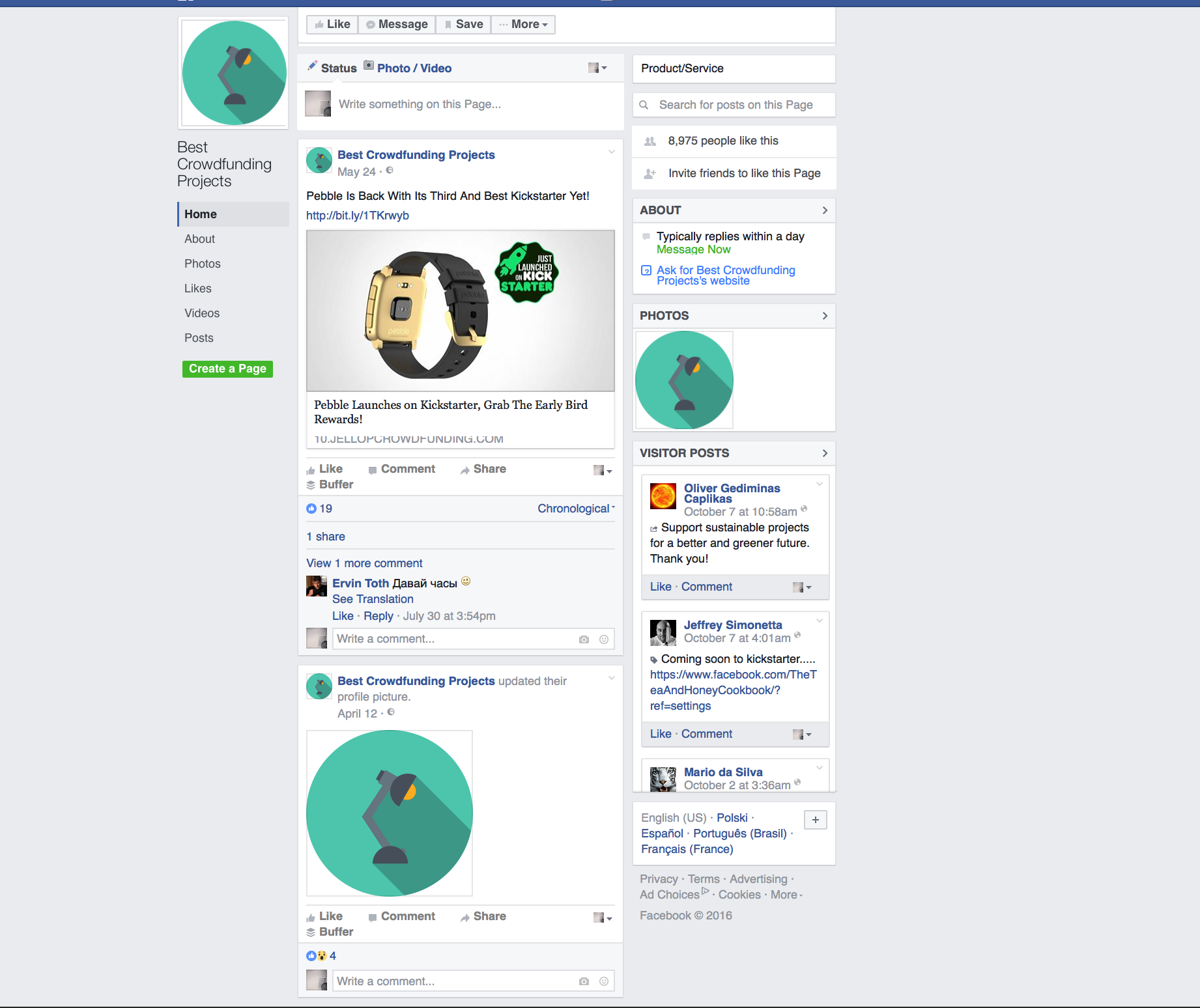The height and width of the screenshot is (1008, 1200).
Task: Open Home in the page sidebar
Action: [233, 214]
